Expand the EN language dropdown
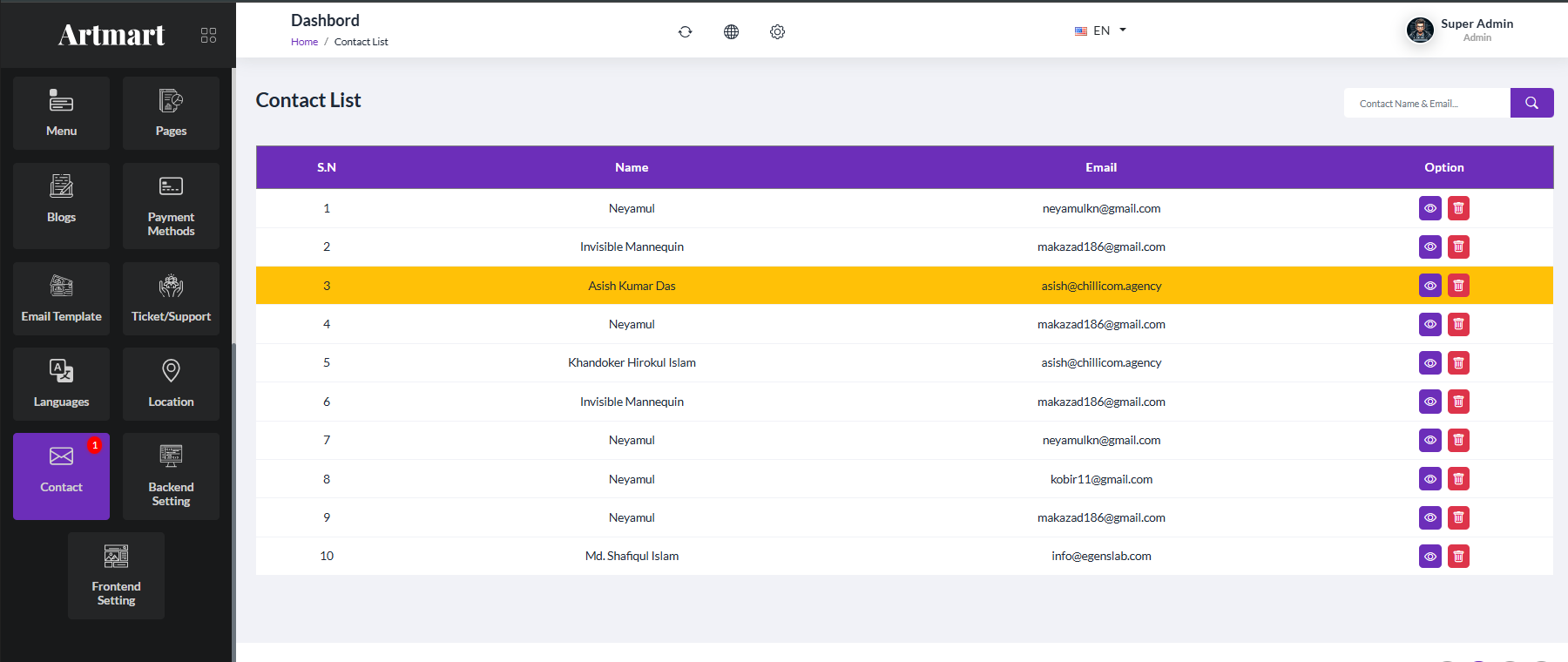Image resolution: width=1568 pixels, height=662 pixels. pos(1100,30)
